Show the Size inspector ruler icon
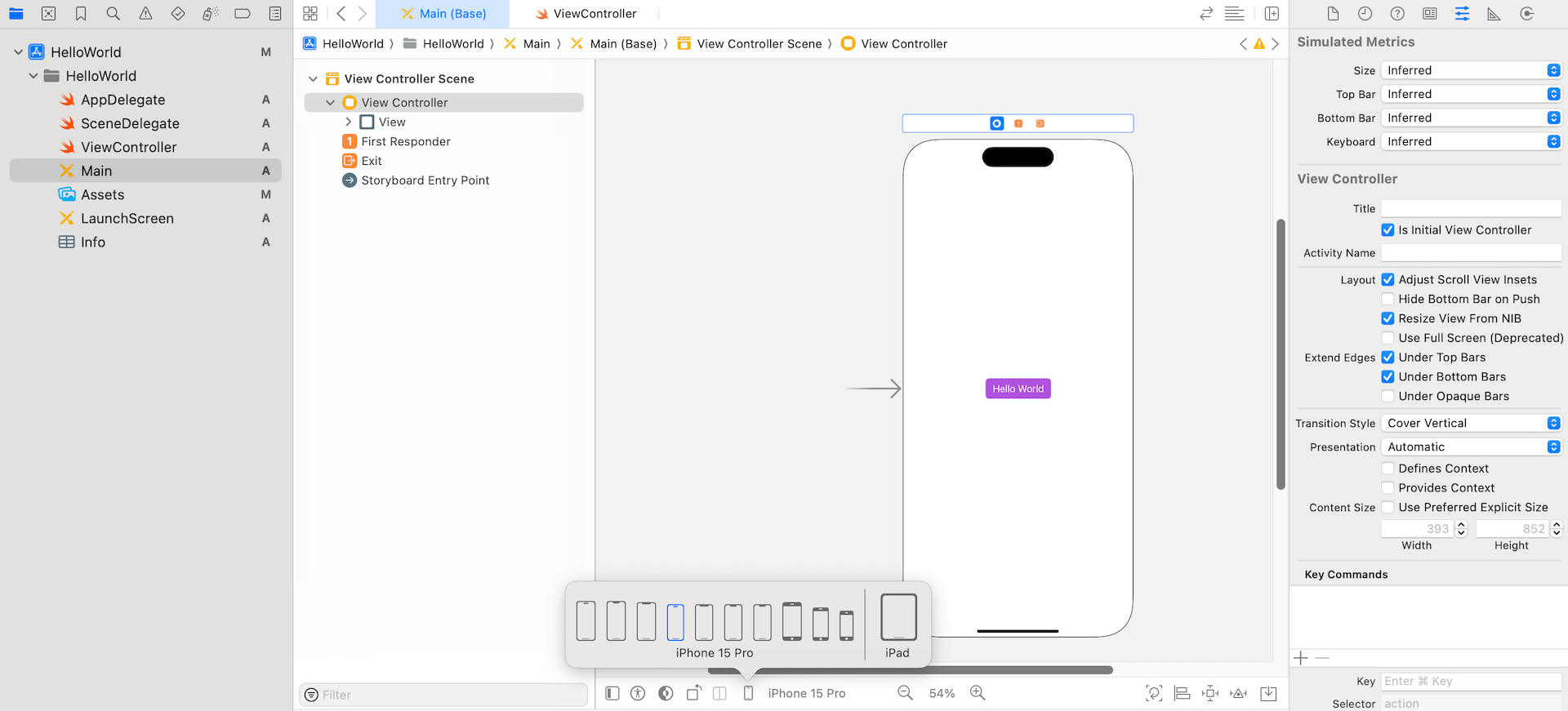This screenshot has width=1568, height=711. pyautogui.click(x=1494, y=14)
